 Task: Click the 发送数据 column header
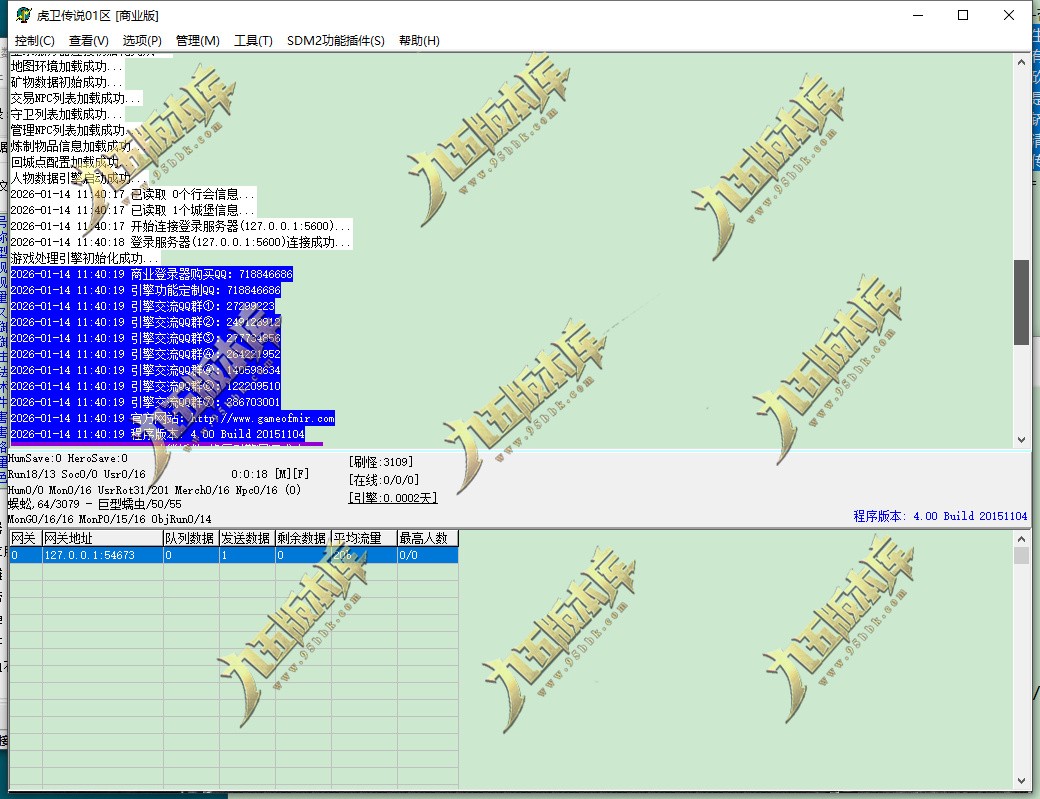click(247, 538)
